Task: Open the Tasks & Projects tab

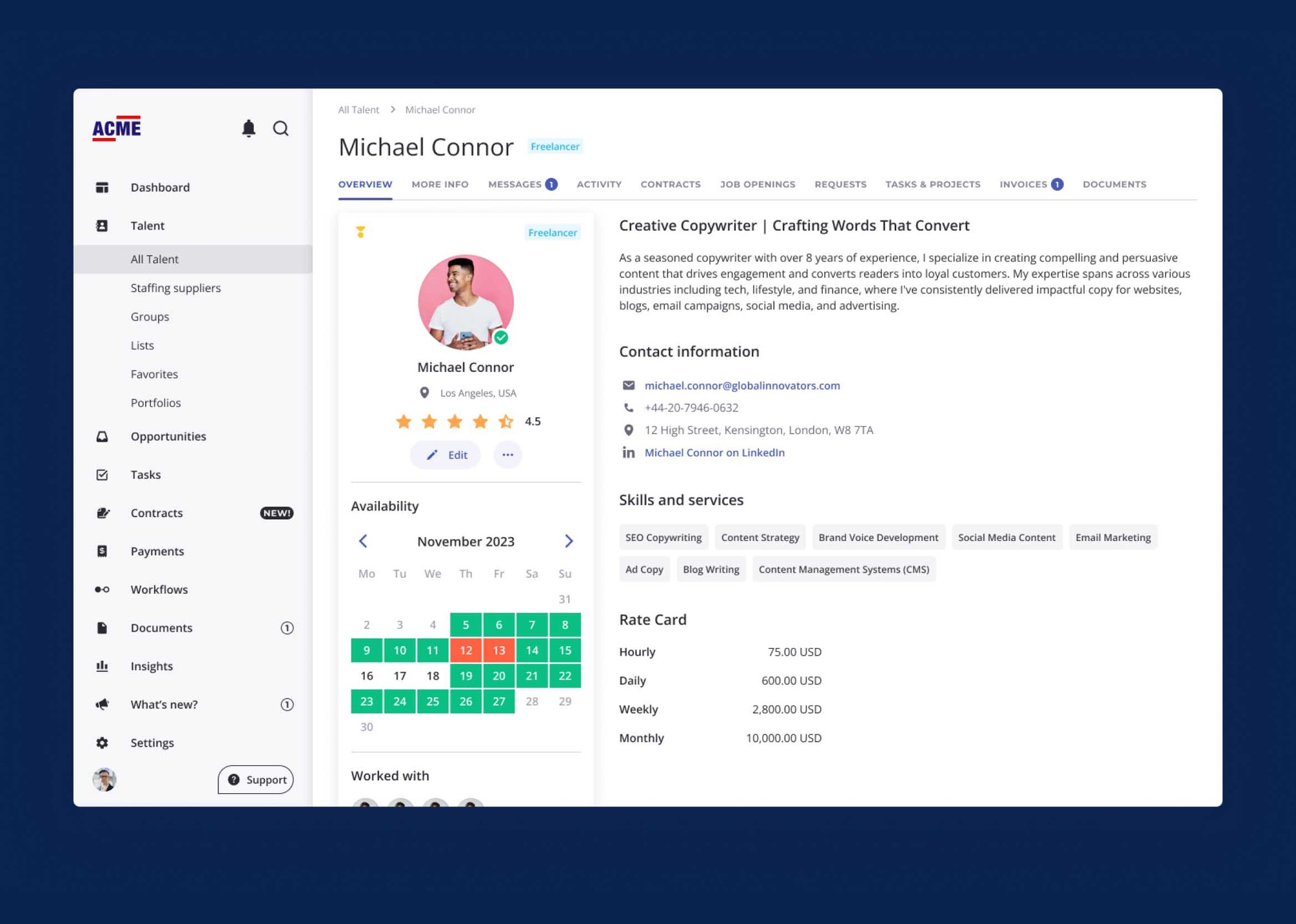Action: pyautogui.click(x=933, y=185)
